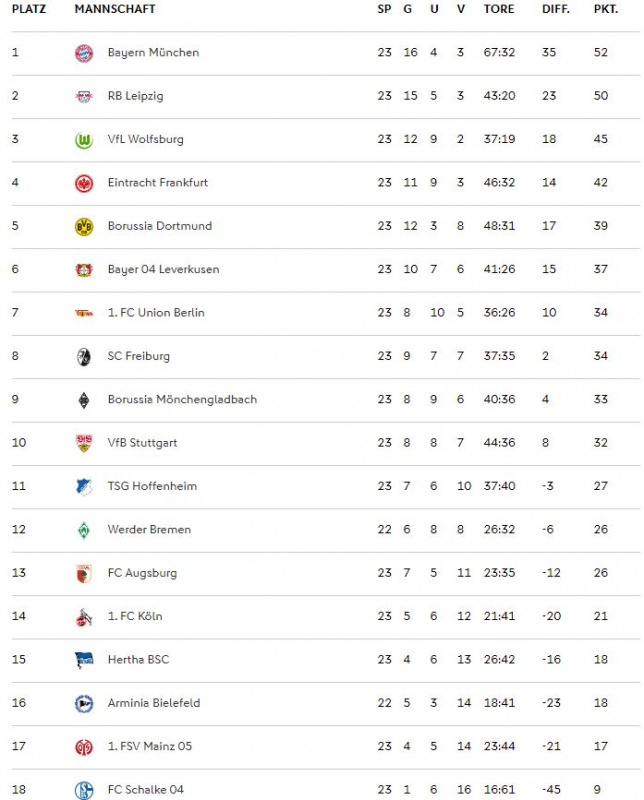The image size is (644, 800).
Task: Open TSG Hoffenheim team page
Action: click(152, 486)
